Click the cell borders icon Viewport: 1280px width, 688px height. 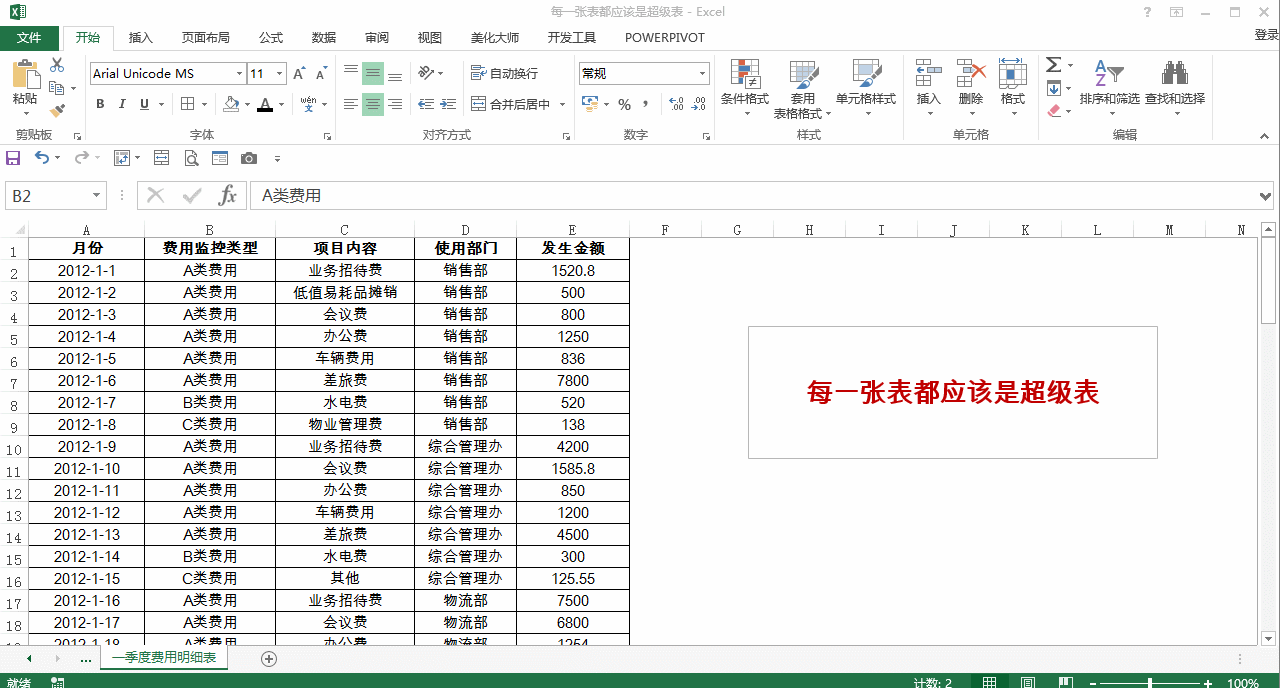[187, 104]
